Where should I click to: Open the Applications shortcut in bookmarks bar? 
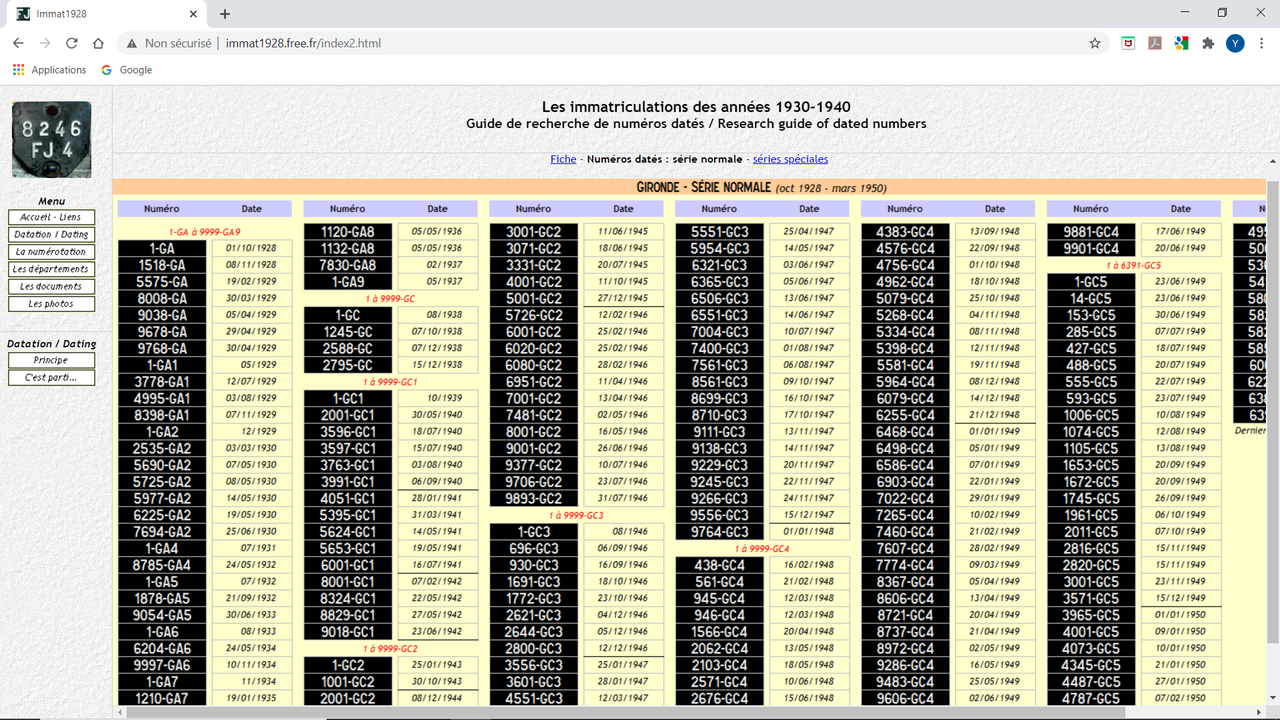click(x=49, y=70)
